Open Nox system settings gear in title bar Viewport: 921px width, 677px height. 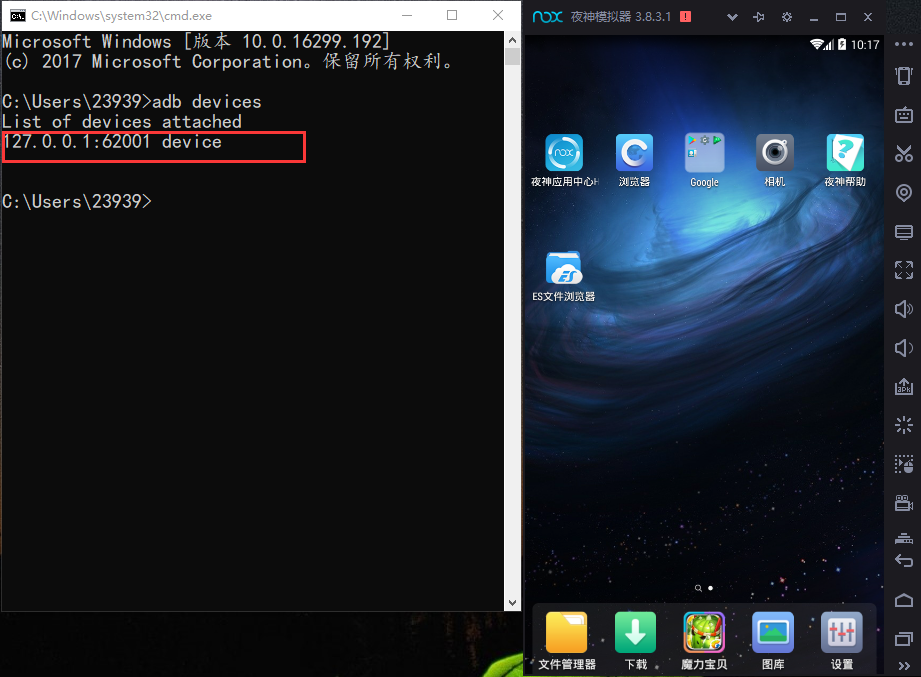point(787,17)
